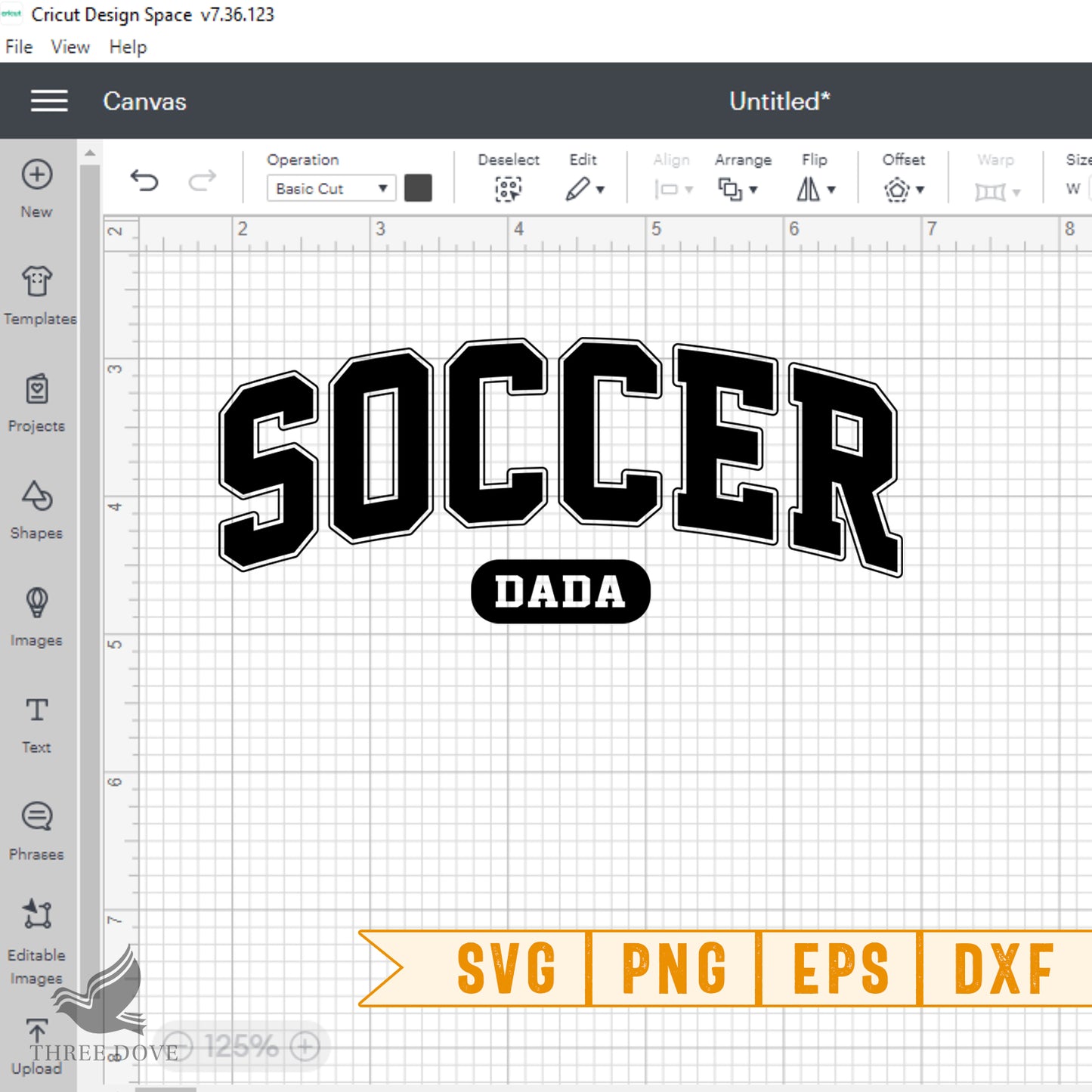The image size is (1092, 1092).
Task: Expand the Align dropdown arrow
Action: [x=689, y=190]
